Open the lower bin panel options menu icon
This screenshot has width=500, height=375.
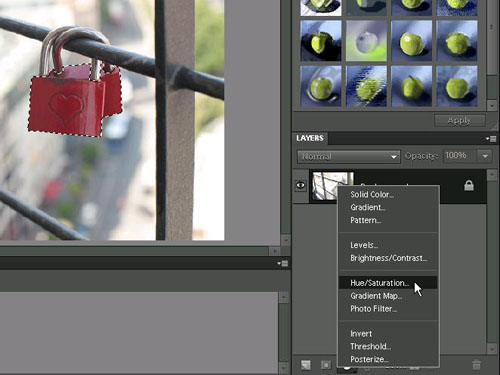tap(283, 264)
